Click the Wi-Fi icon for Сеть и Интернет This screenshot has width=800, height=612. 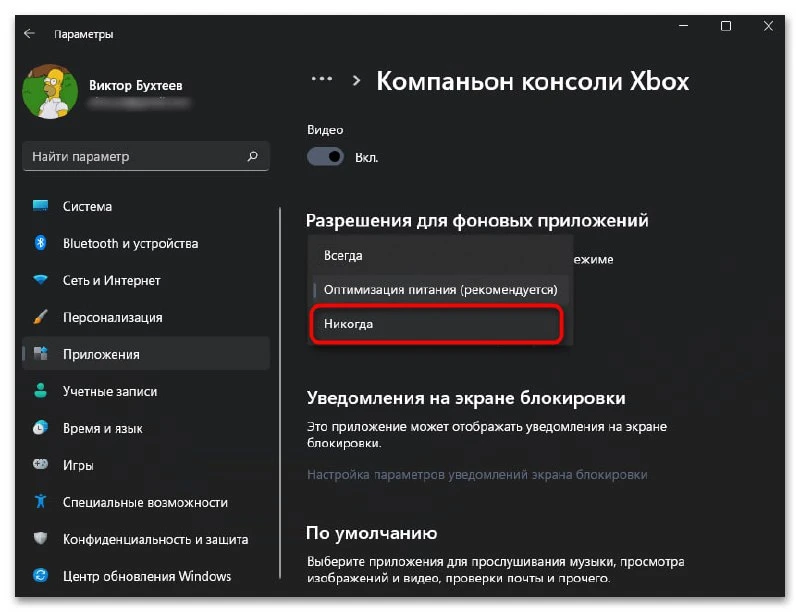click(x=40, y=280)
